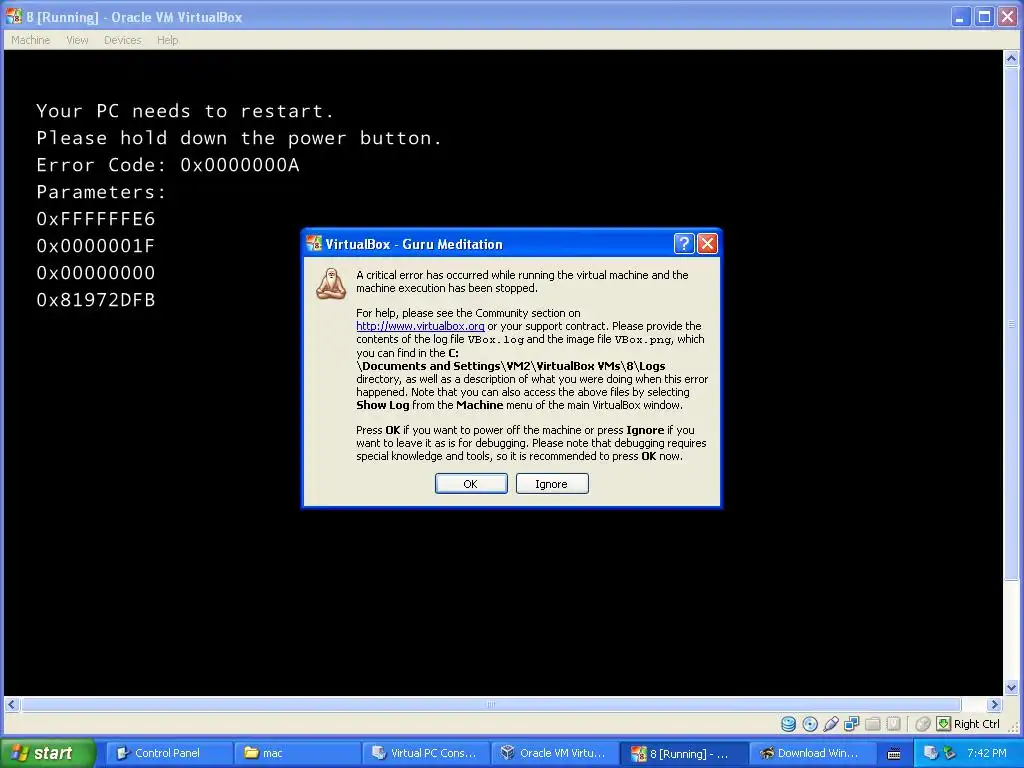Click the Guru Meditation dialog title icon

pos(314,244)
